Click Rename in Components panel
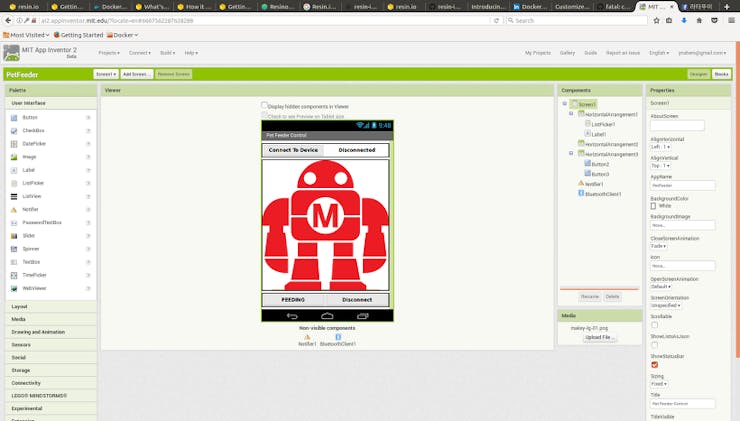The height and width of the screenshot is (421, 740). [589, 297]
